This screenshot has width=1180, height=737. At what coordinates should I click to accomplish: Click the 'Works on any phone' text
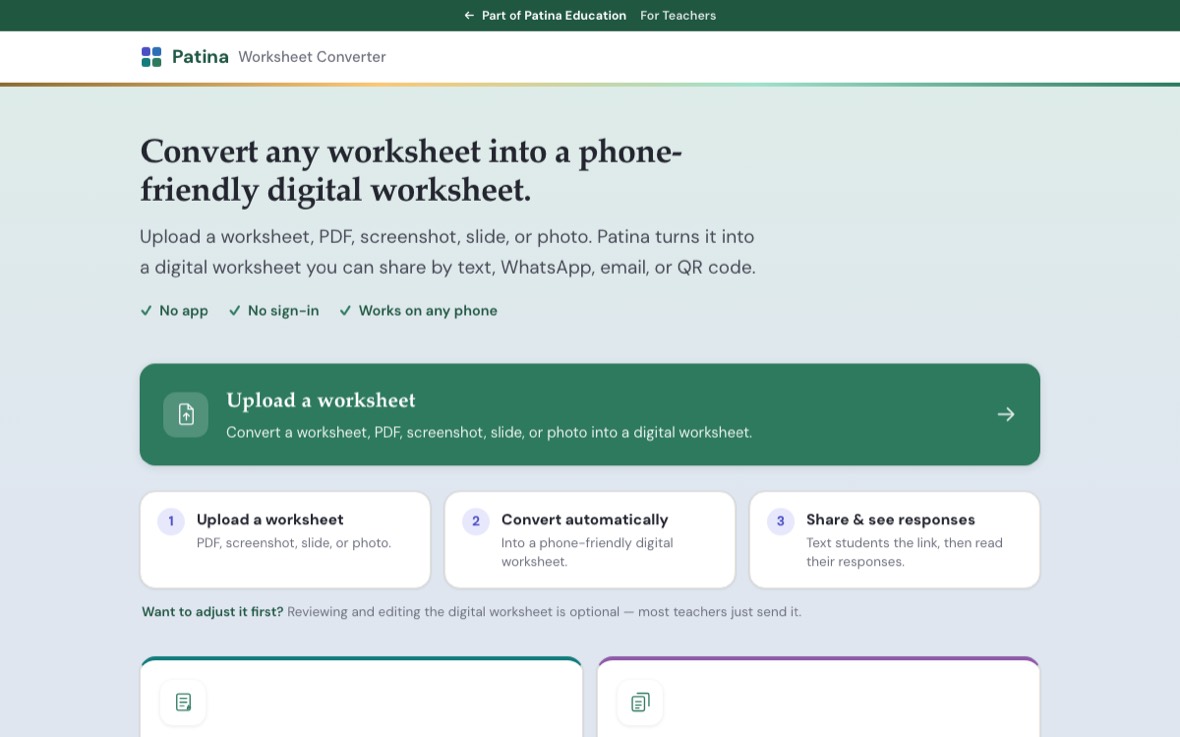pyautogui.click(x=428, y=311)
